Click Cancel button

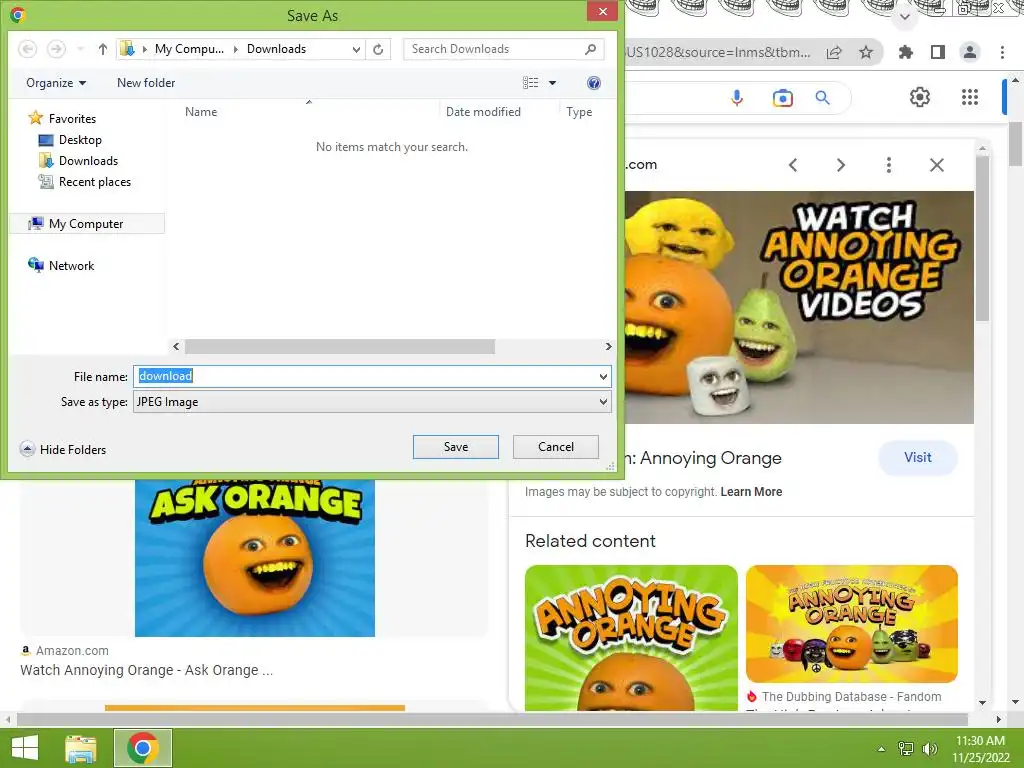pos(556,447)
